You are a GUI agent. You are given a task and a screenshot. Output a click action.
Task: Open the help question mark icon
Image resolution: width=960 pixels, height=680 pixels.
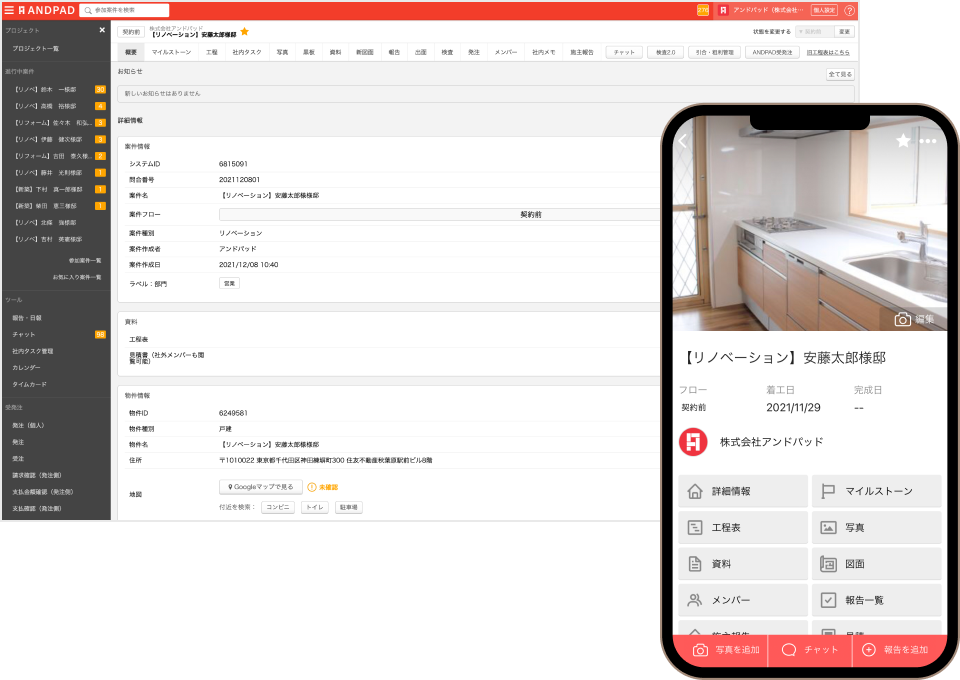click(849, 10)
